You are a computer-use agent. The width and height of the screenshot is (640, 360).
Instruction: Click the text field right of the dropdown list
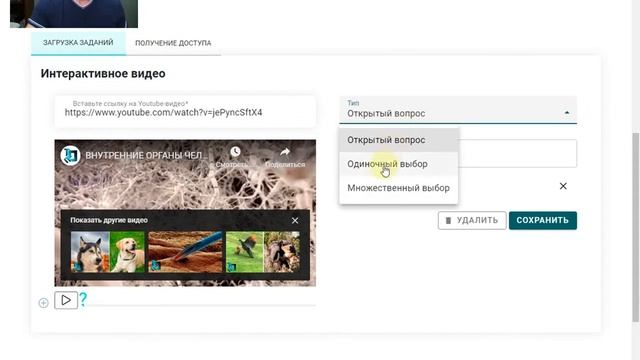(518, 153)
